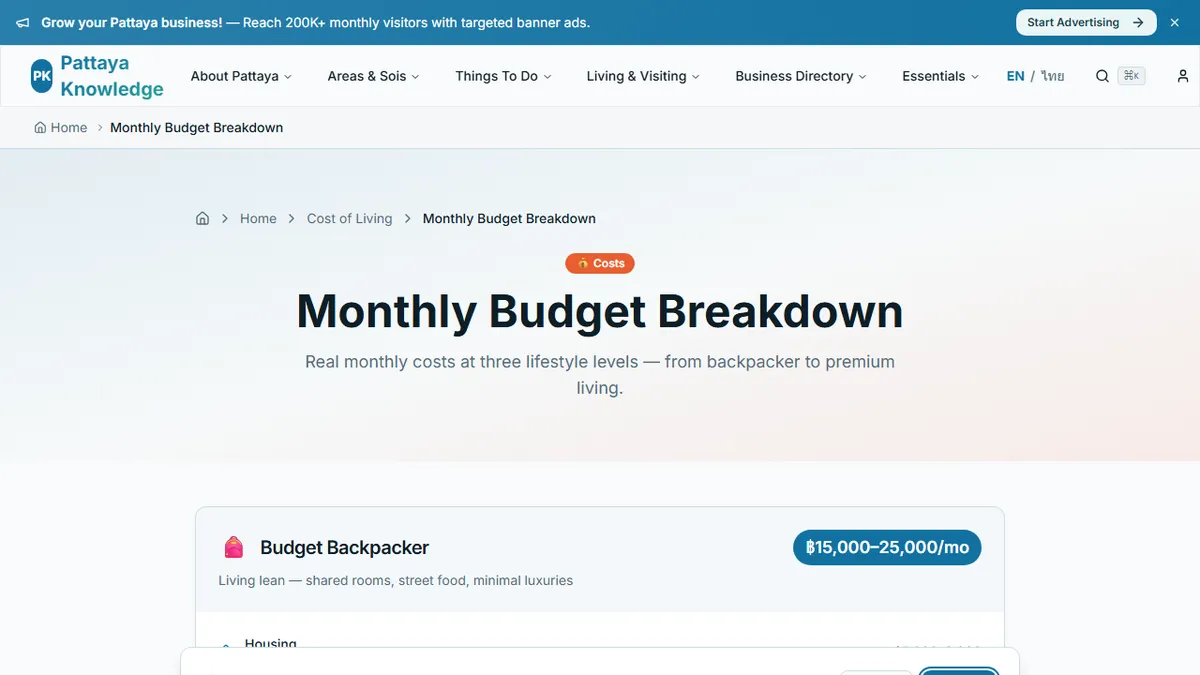The height and width of the screenshot is (675, 1200).
Task: Click the ⌘K shortcut badge
Action: click(1131, 76)
